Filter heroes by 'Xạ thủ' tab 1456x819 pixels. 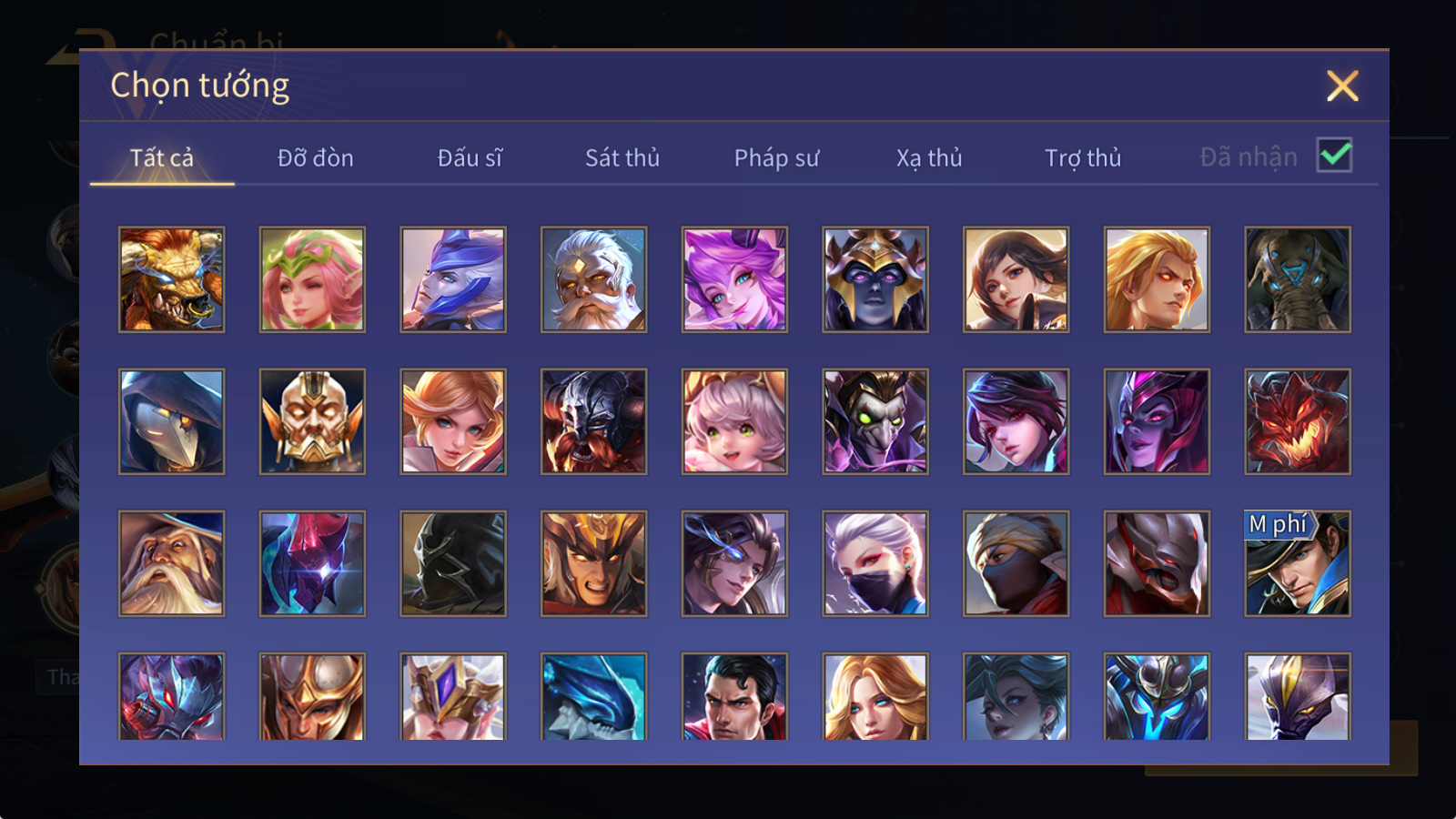click(929, 157)
